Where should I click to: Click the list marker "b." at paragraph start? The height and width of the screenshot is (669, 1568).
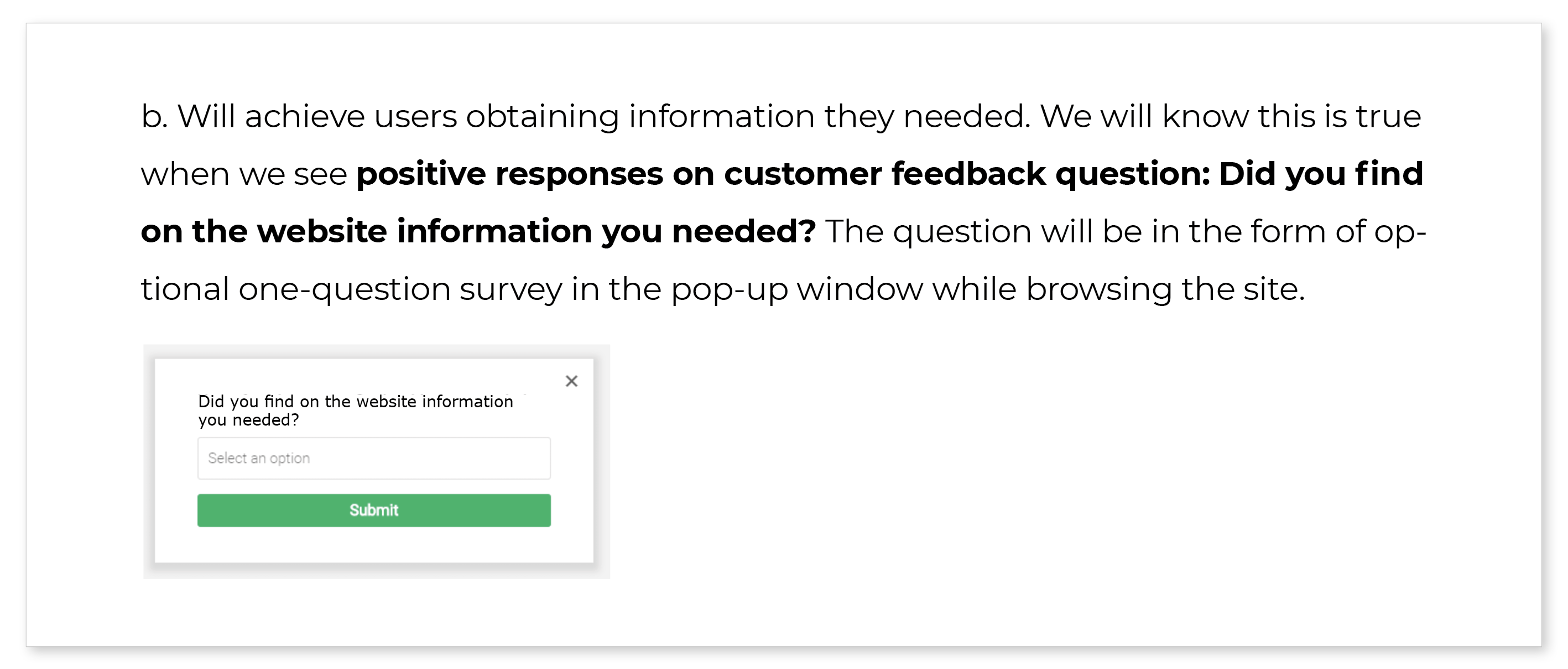pyautogui.click(x=154, y=116)
